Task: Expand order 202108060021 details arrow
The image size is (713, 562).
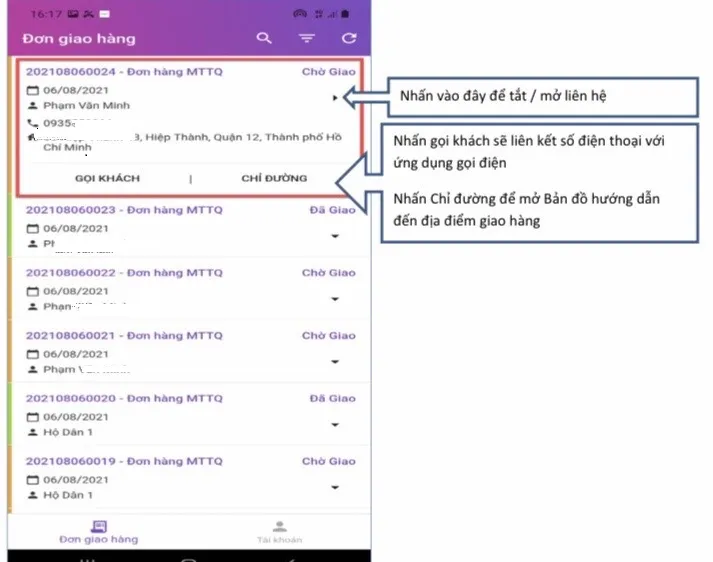Action: (335, 361)
